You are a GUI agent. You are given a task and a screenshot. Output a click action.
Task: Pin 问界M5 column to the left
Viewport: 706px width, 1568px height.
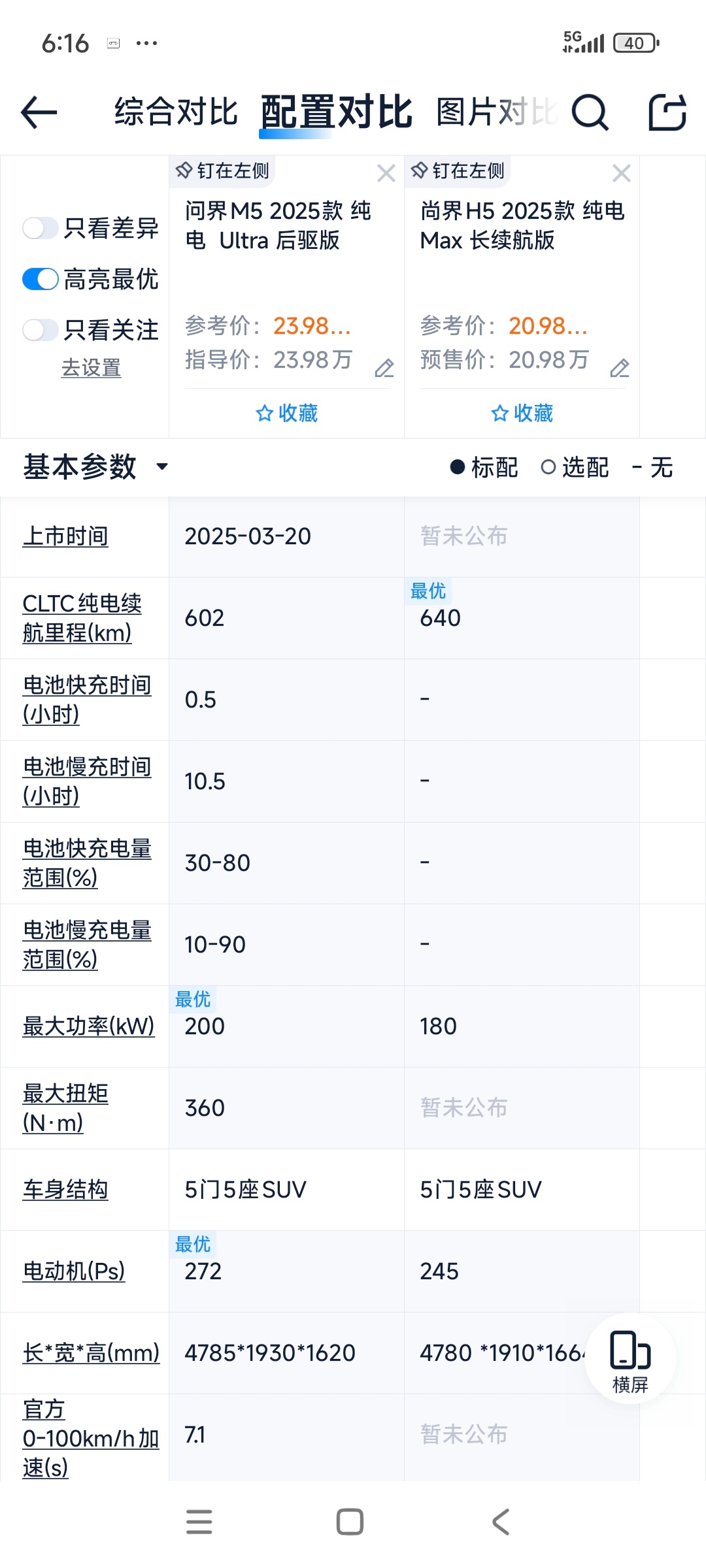222,171
